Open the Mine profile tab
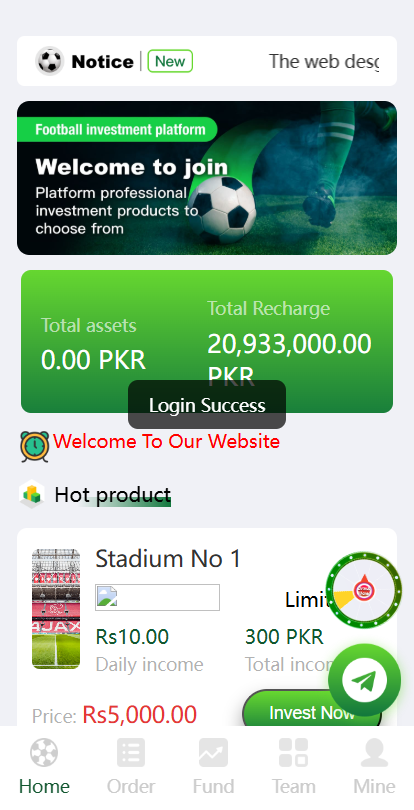Image resolution: width=414 pixels, height=810 pixels. (x=374, y=766)
